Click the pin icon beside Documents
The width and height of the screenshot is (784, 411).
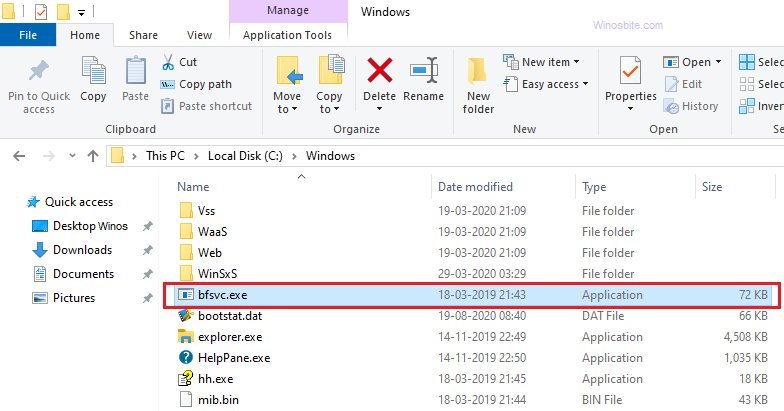click(x=147, y=274)
